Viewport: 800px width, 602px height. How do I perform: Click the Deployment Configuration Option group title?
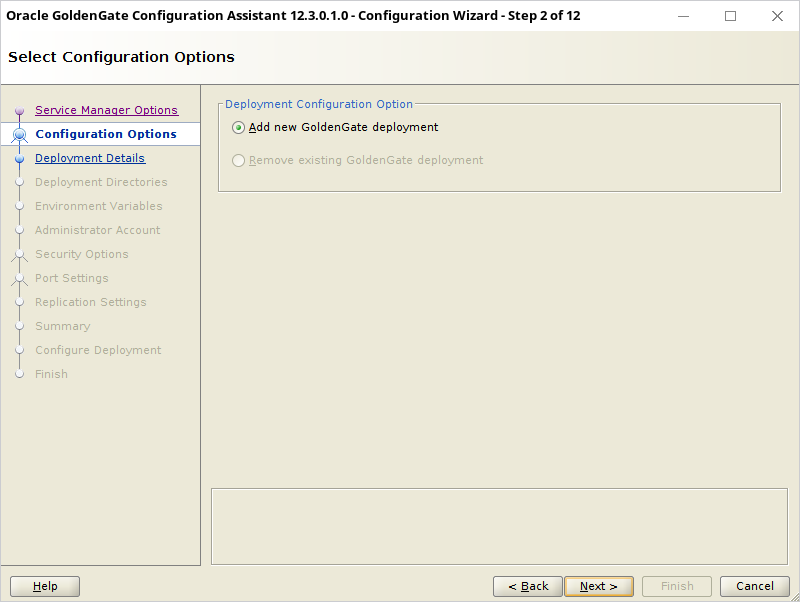coord(319,104)
